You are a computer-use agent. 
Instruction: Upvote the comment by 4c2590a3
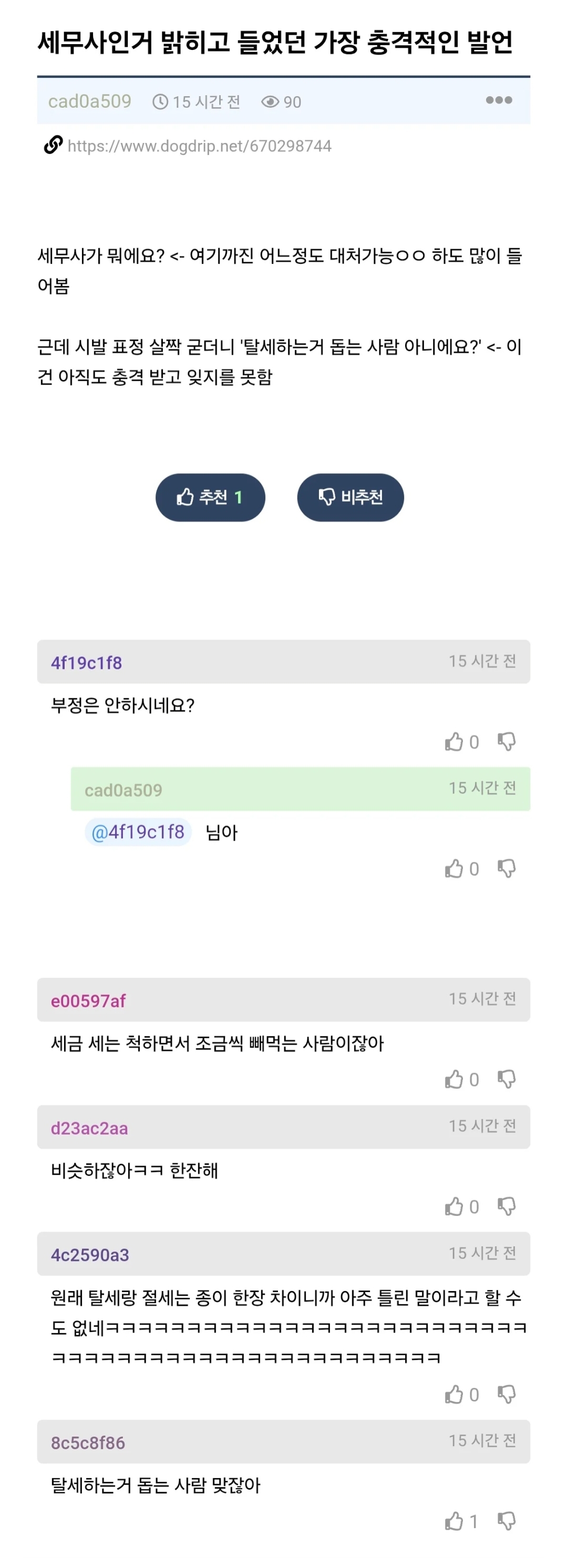pos(453,1395)
